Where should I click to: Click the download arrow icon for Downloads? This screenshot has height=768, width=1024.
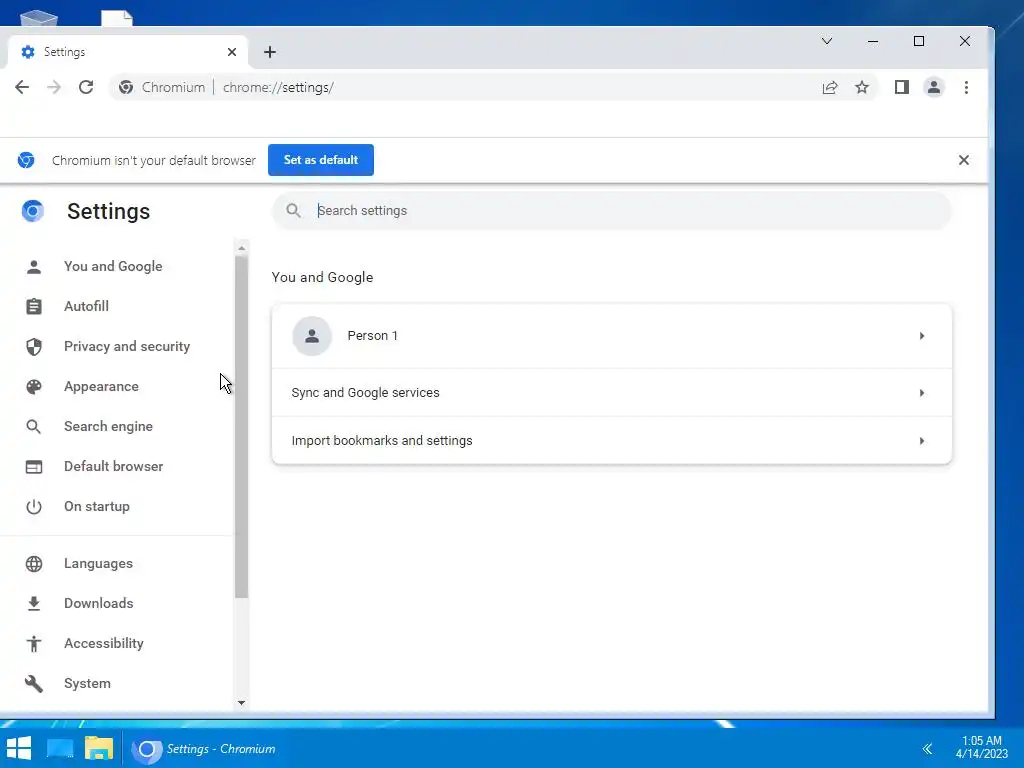tap(34, 603)
